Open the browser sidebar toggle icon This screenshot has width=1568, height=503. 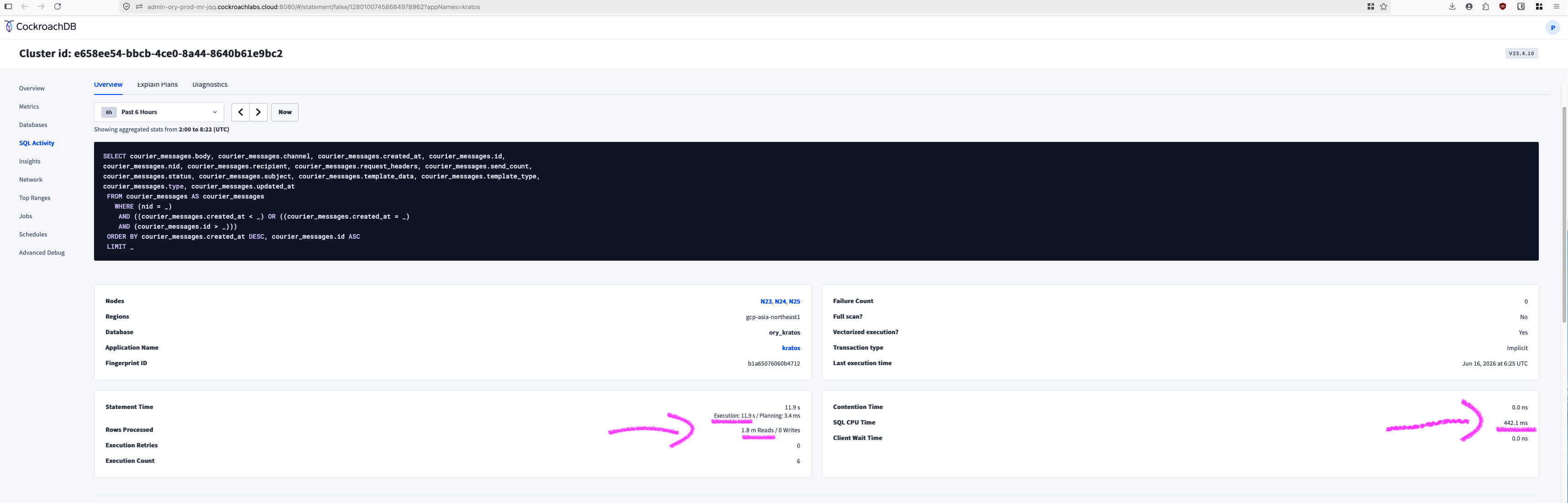tap(8, 7)
